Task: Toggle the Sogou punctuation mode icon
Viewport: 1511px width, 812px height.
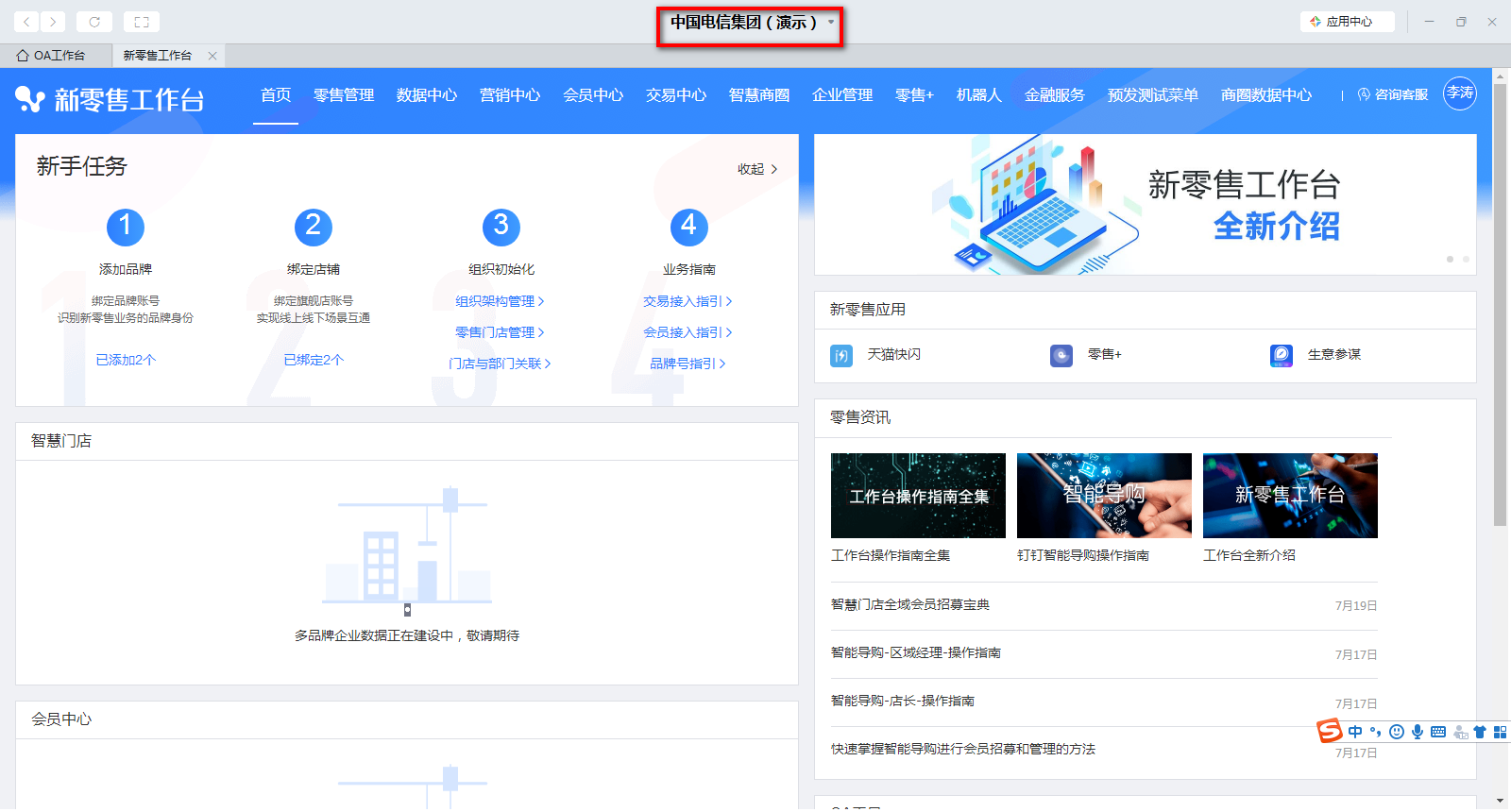Action: point(1376,732)
